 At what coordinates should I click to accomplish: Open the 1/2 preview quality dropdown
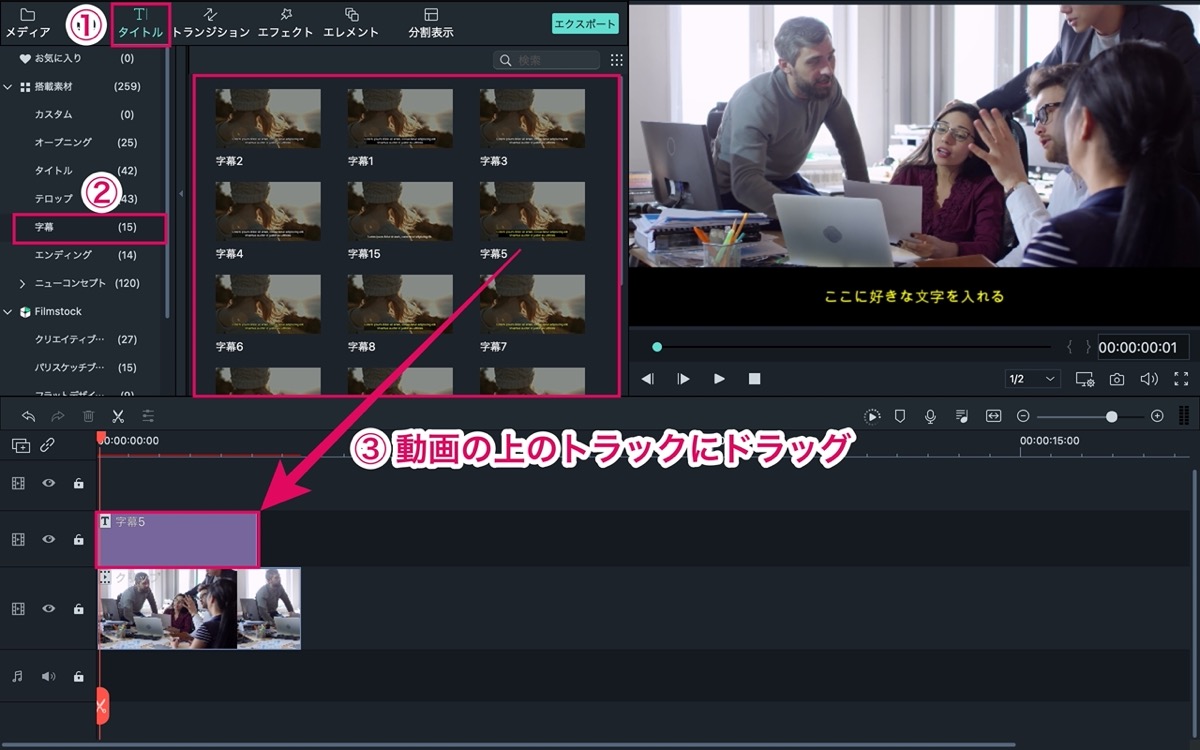1033,379
